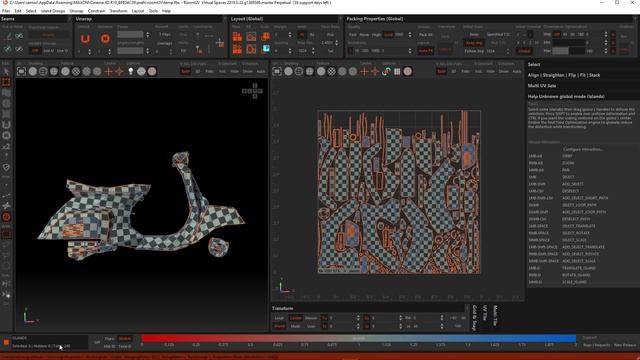640x360 pixels.
Task: Click Configure Interaction button
Action: click(x=582, y=149)
